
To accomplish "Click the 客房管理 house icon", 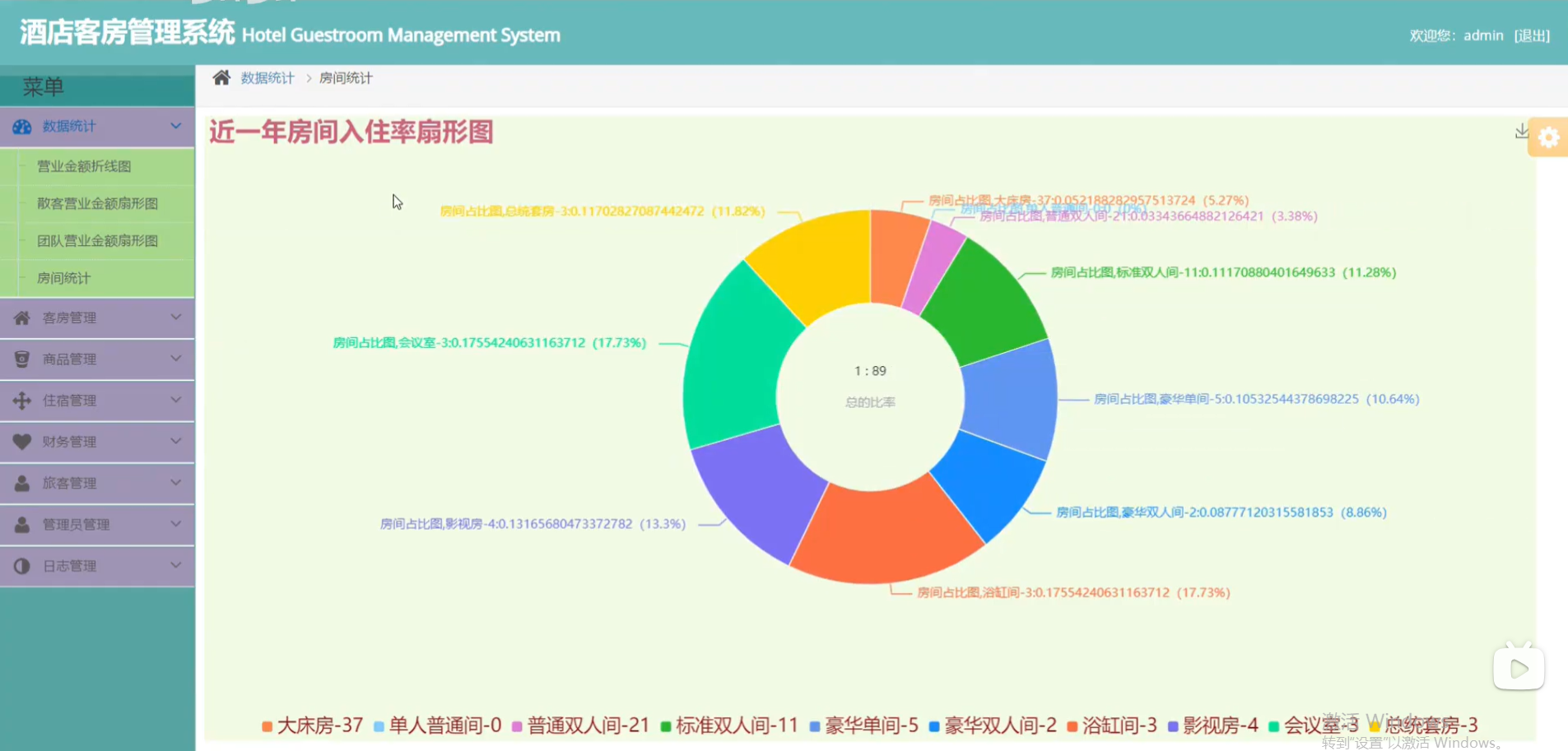I will click(x=22, y=318).
